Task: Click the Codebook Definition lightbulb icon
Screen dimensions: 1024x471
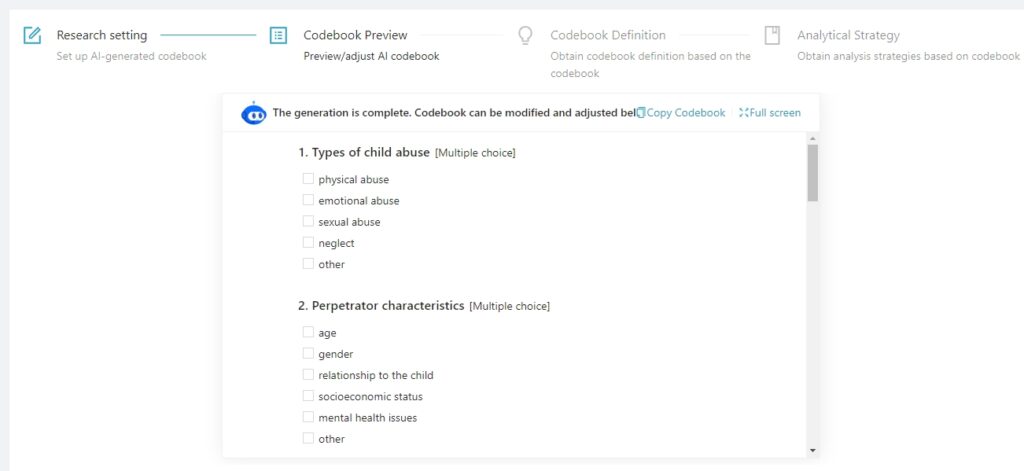Action: pos(525,35)
